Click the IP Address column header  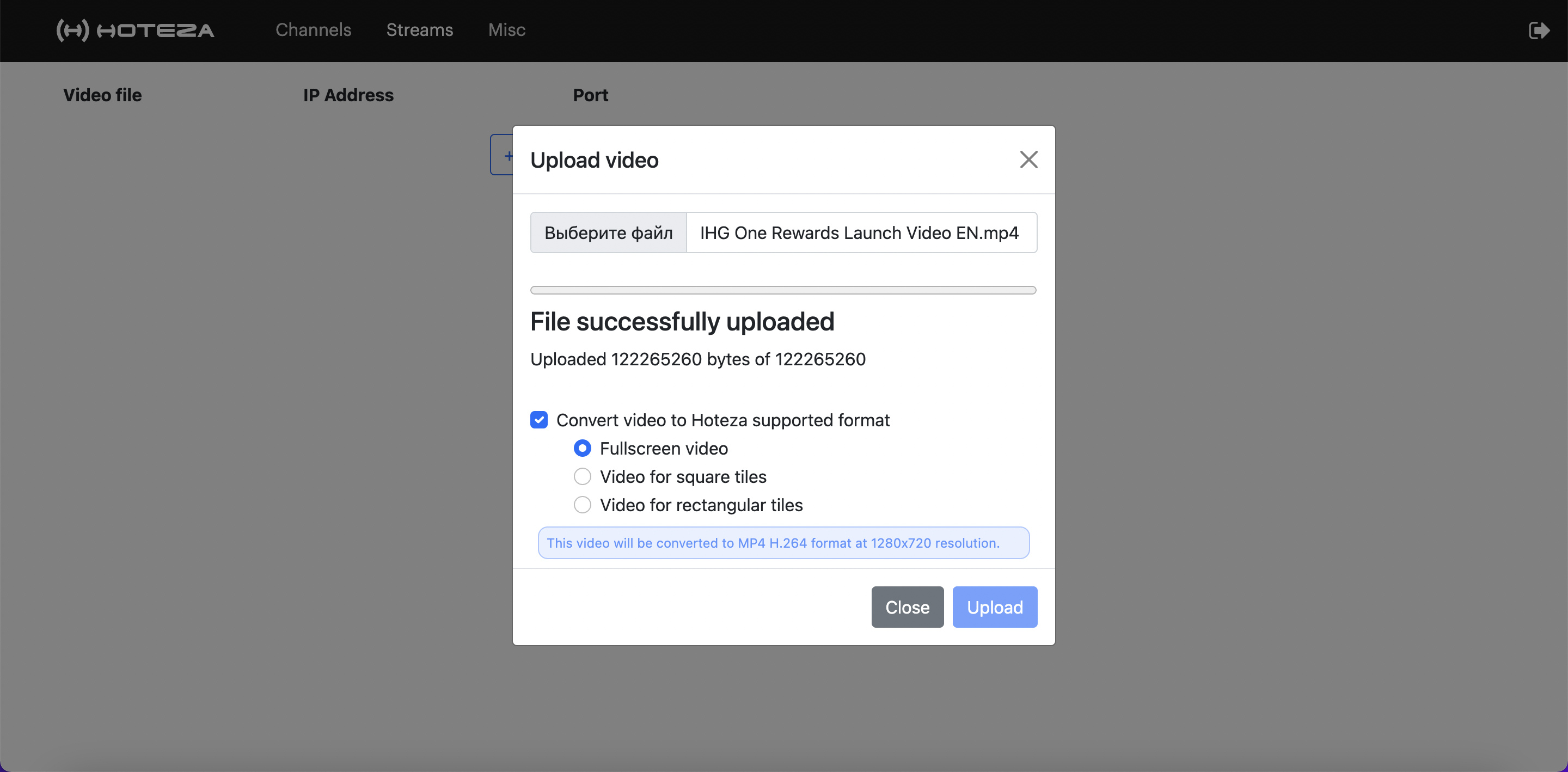[x=348, y=95]
